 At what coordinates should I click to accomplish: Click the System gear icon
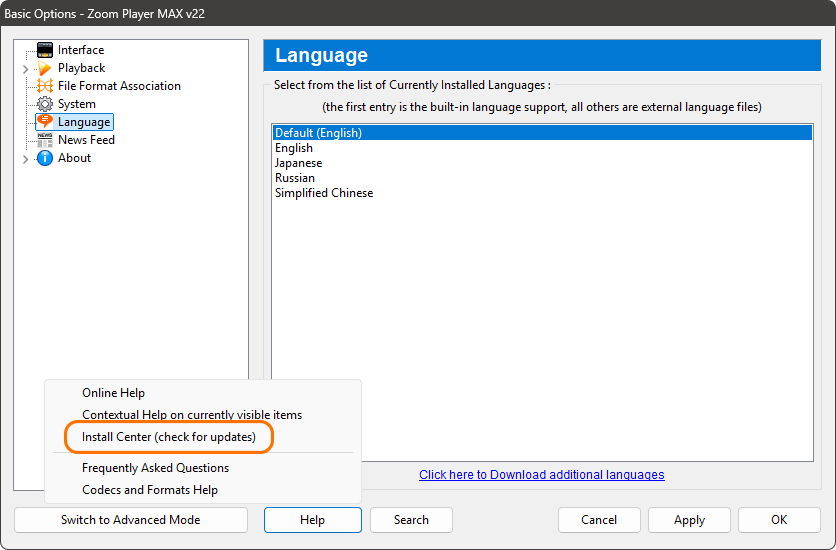click(45, 104)
